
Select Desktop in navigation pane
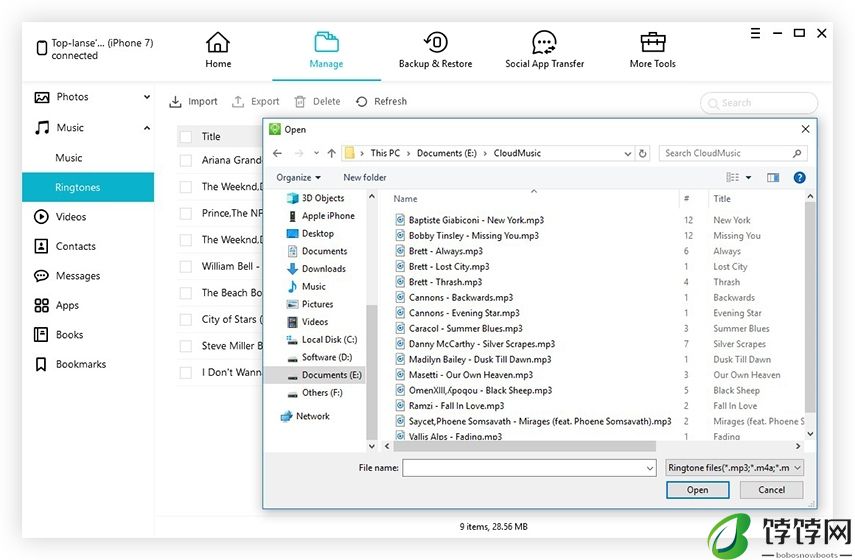[x=310, y=233]
